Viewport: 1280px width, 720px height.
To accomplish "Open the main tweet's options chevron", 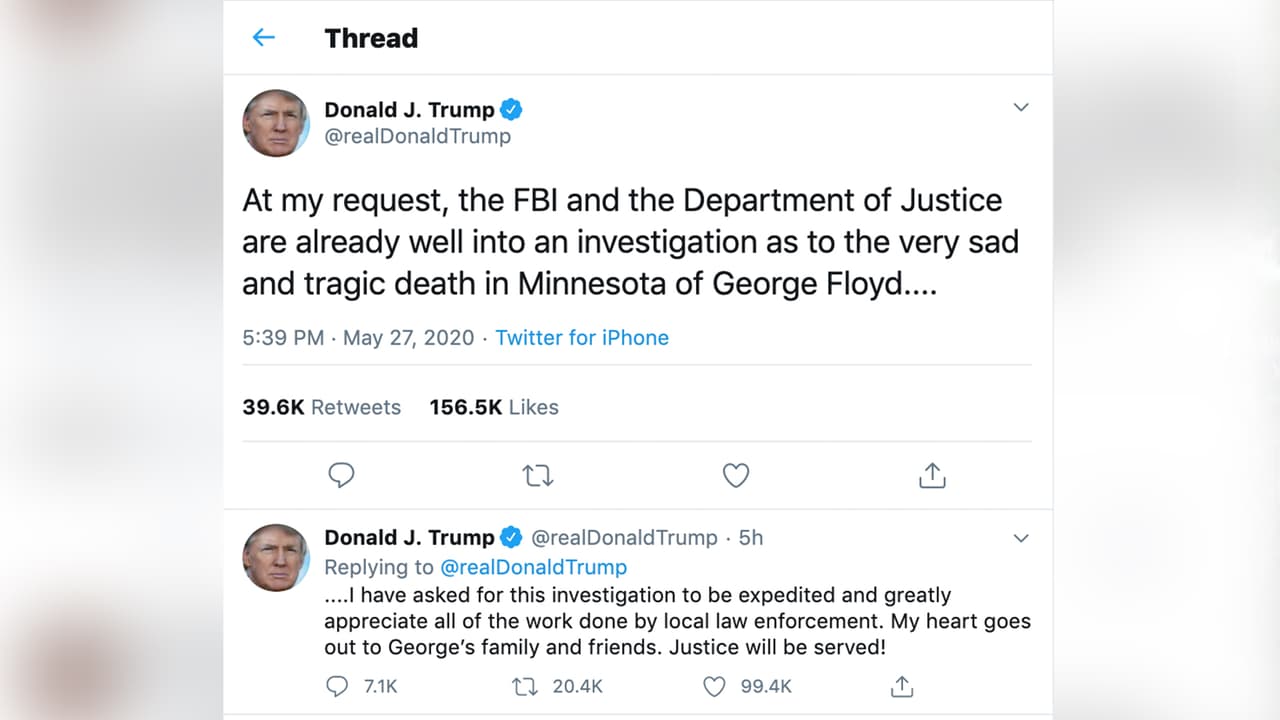I will (x=1021, y=107).
